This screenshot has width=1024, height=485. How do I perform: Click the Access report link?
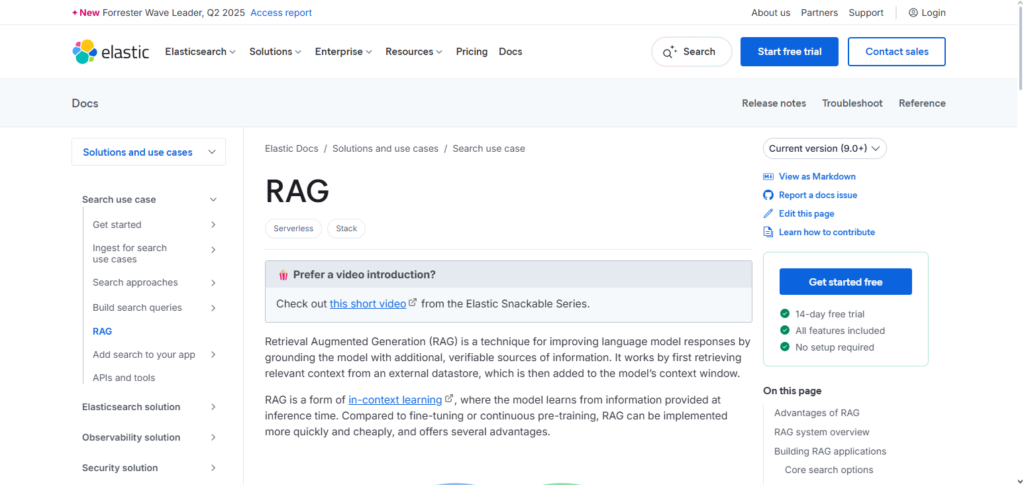pyautogui.click(x=281, y=12)
